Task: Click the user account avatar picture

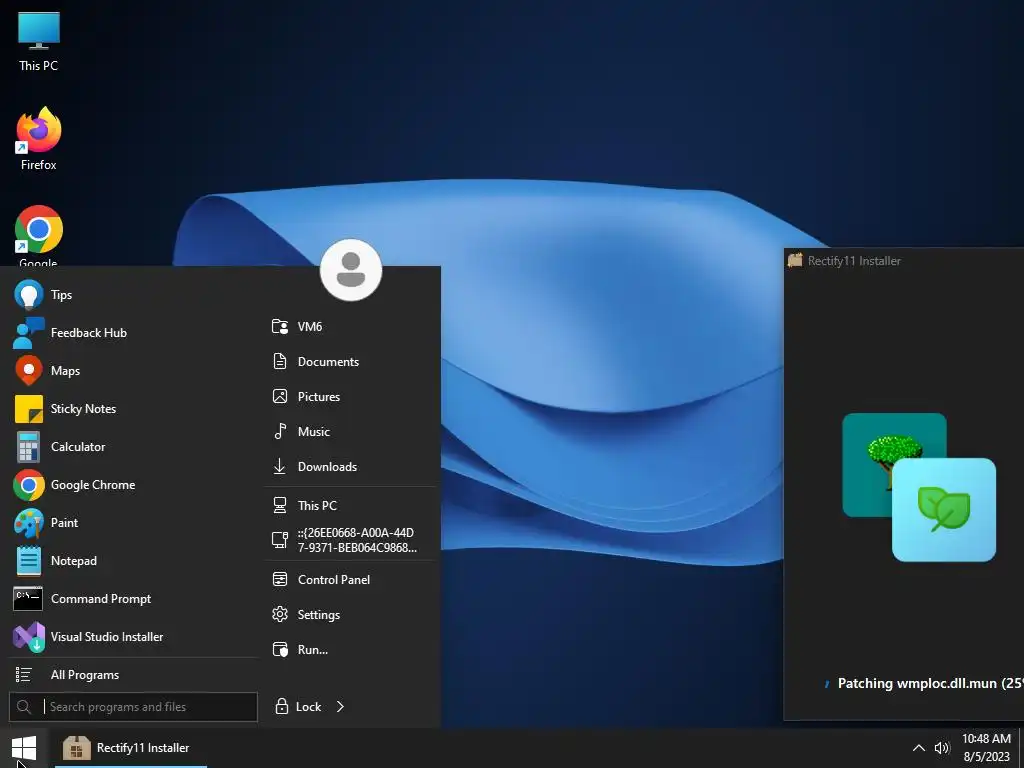Action: click(351, 270)
